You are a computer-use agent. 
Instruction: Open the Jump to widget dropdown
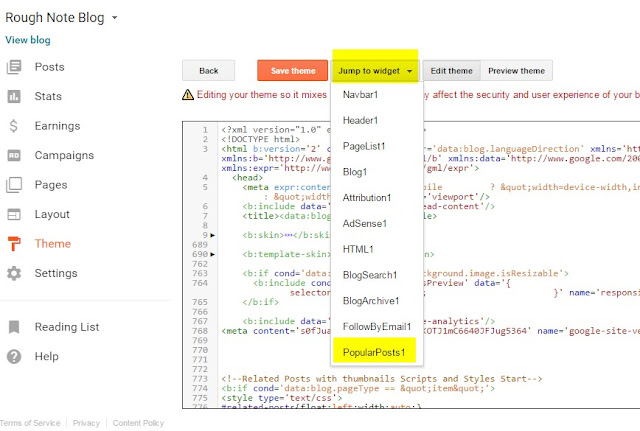(375, 71)
